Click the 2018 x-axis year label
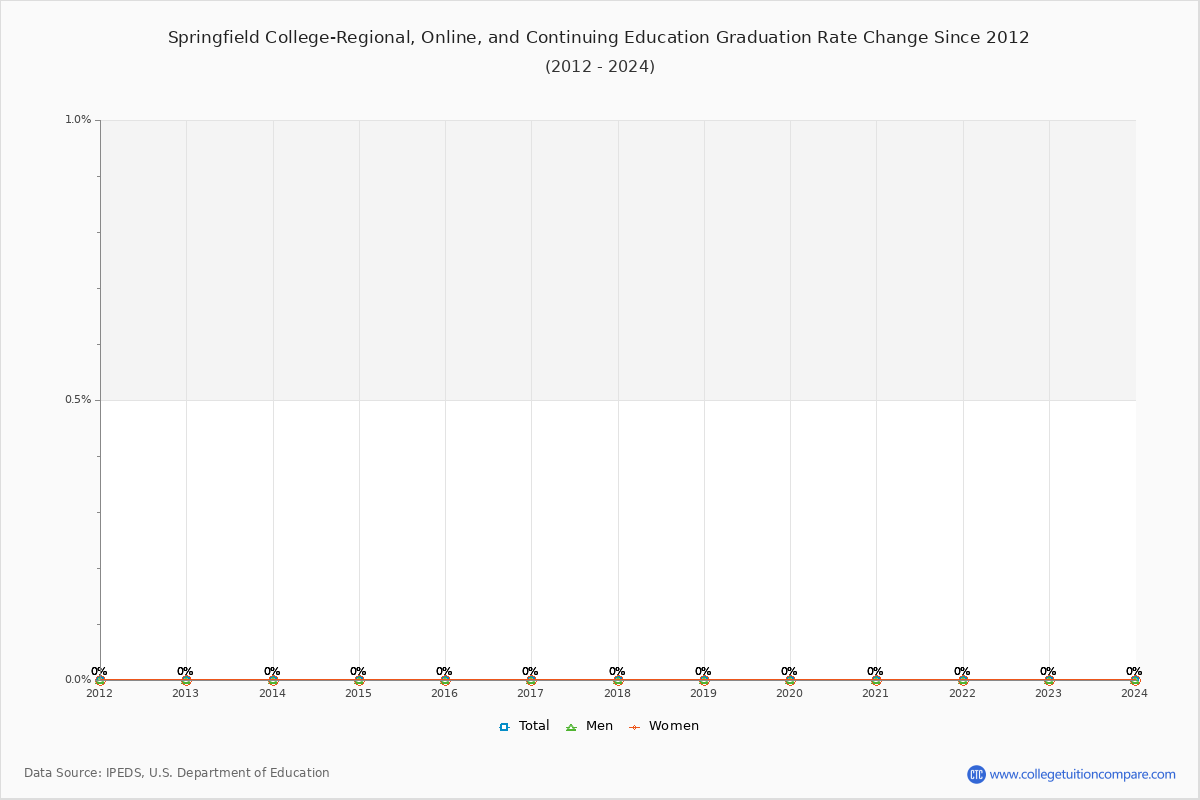1200x800 pixels. click(617, 693)
